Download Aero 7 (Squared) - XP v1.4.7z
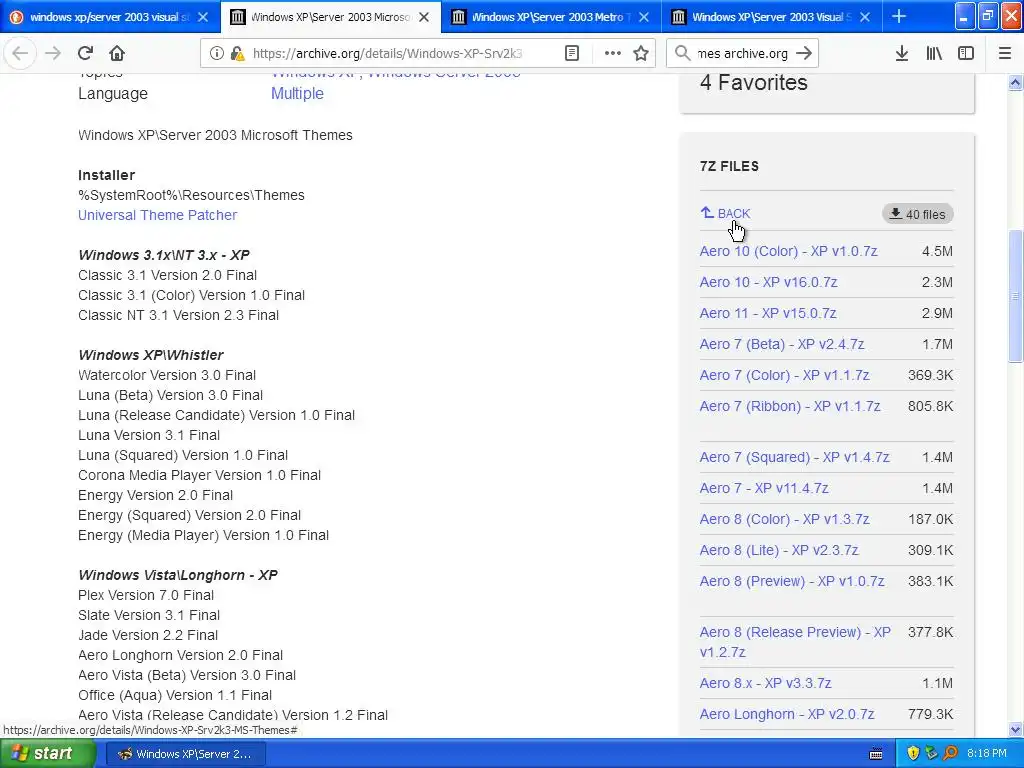Viewport: 1024px width, 768px height. (x=794, y=457)
